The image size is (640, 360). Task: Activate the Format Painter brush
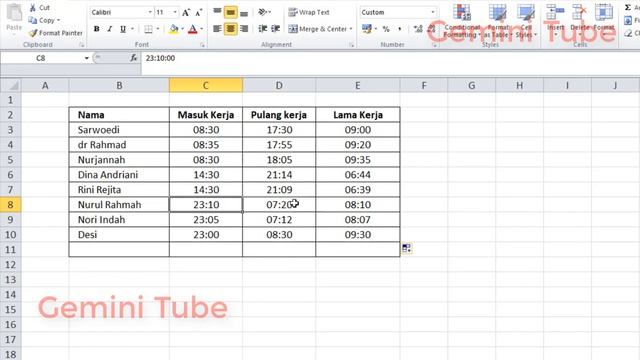[33, 33]
